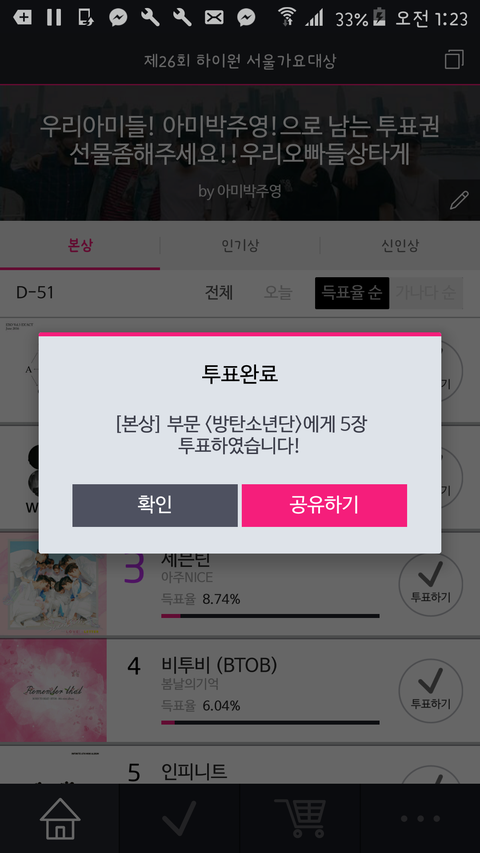Choose the 전체 period filter
The image size is (480, 853).
219,293
